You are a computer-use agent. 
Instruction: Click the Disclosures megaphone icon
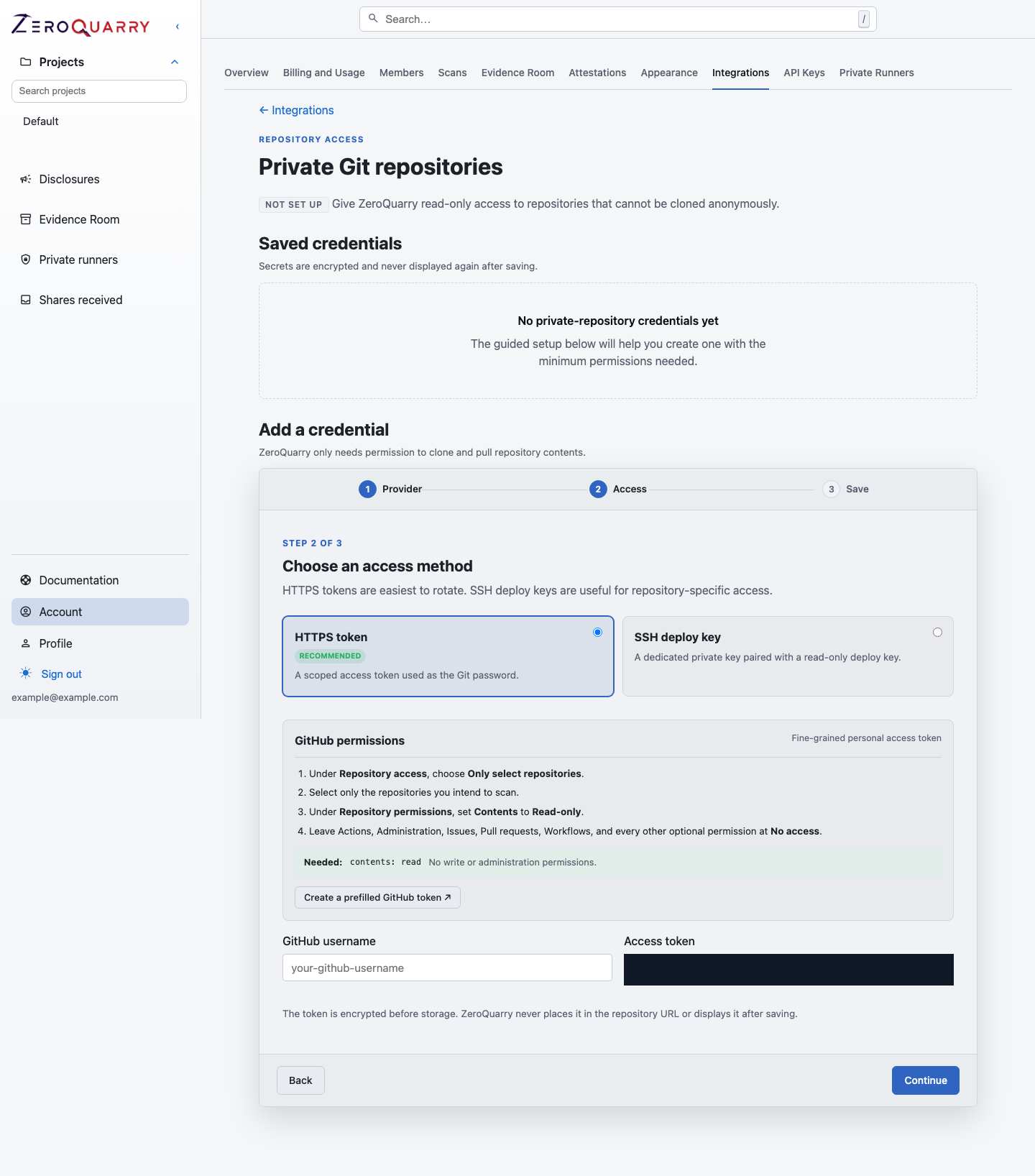[x=26, y=179]
